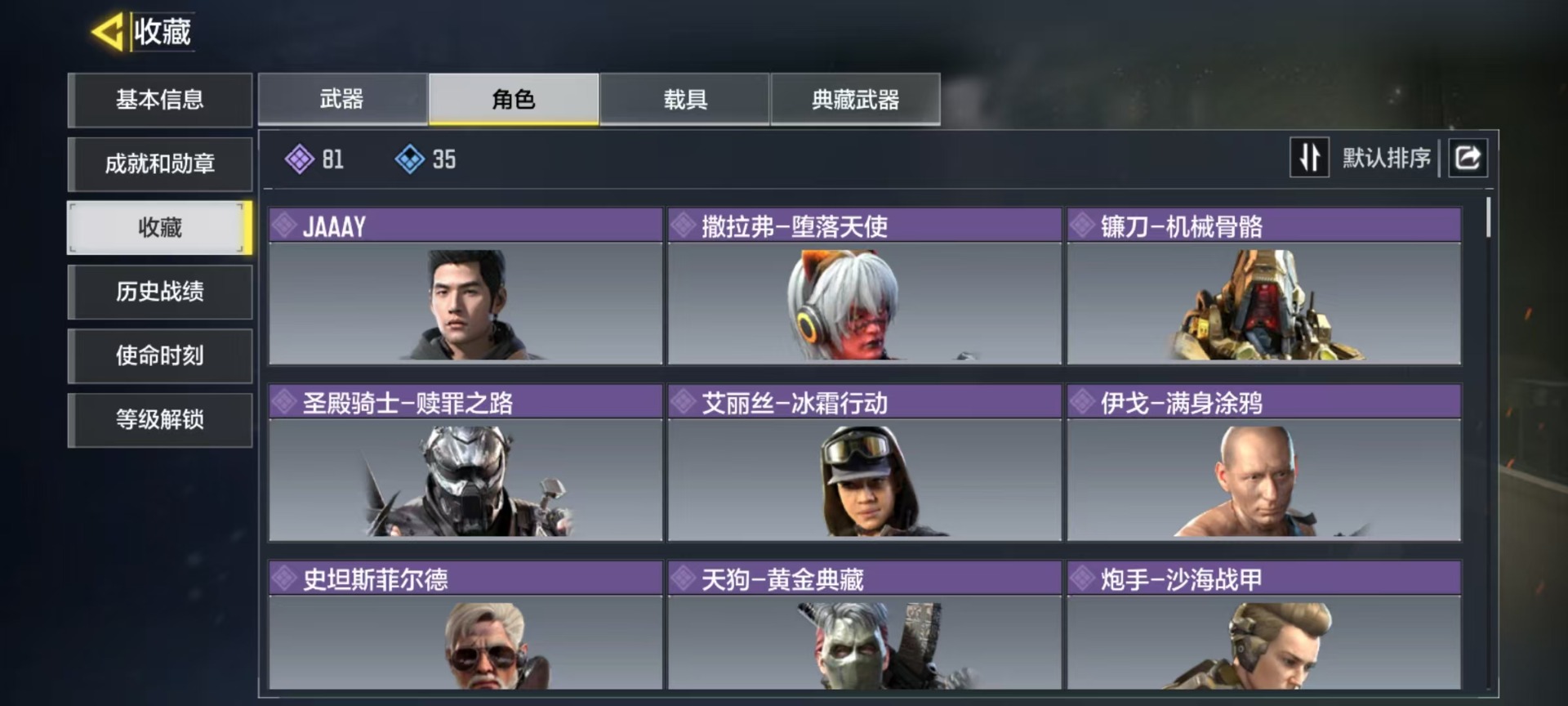Viewport: 1568px width, 706px height.
Task: Click the blue rare rarity diamond icon
Action: (409, 159)
